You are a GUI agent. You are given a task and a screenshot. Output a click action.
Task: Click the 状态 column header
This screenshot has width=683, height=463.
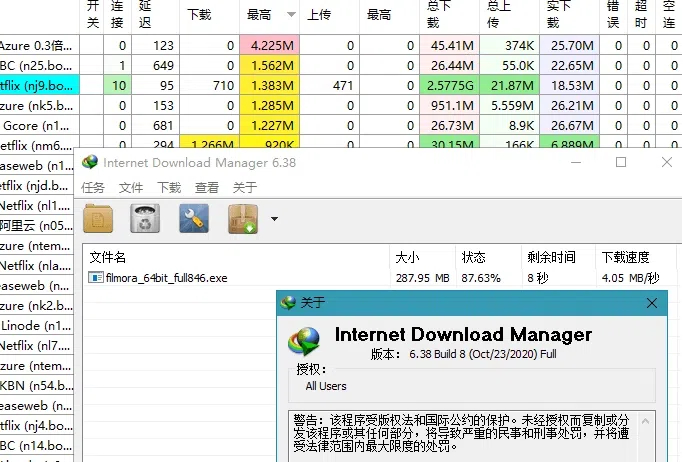[488, 257]
